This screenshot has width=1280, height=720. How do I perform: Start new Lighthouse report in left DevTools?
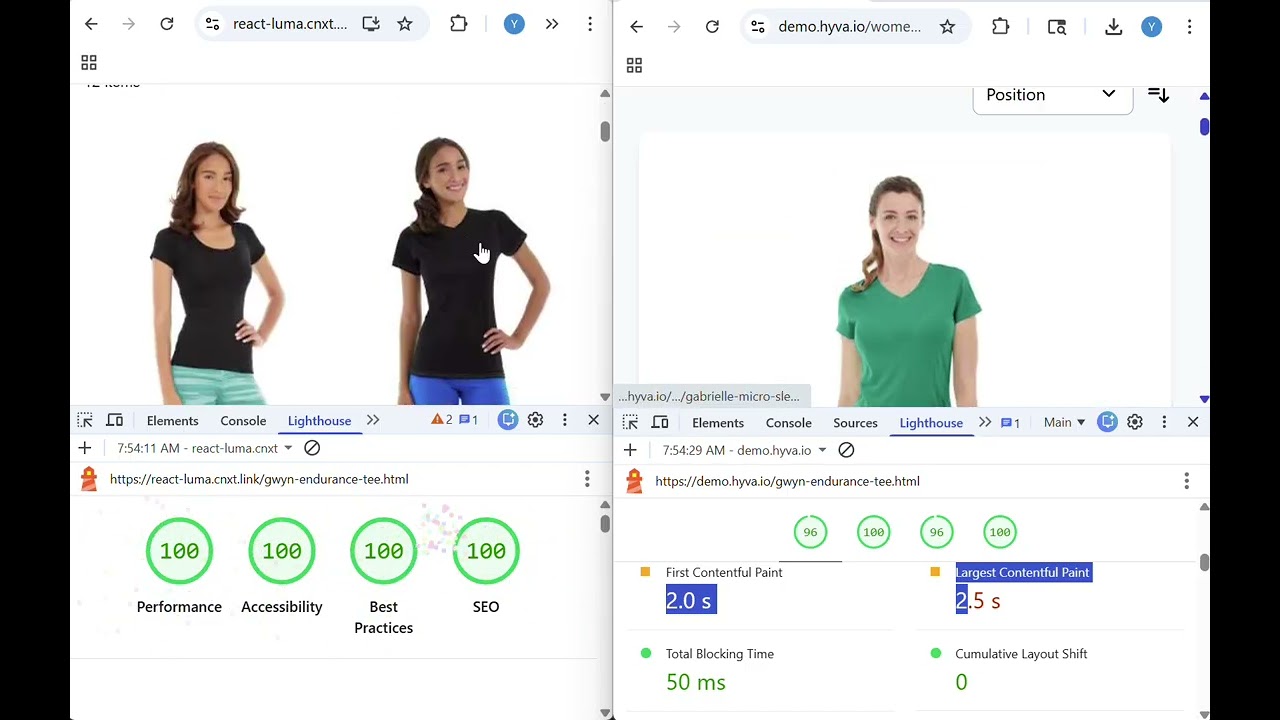pyautogui.click(x=85, y=448)
